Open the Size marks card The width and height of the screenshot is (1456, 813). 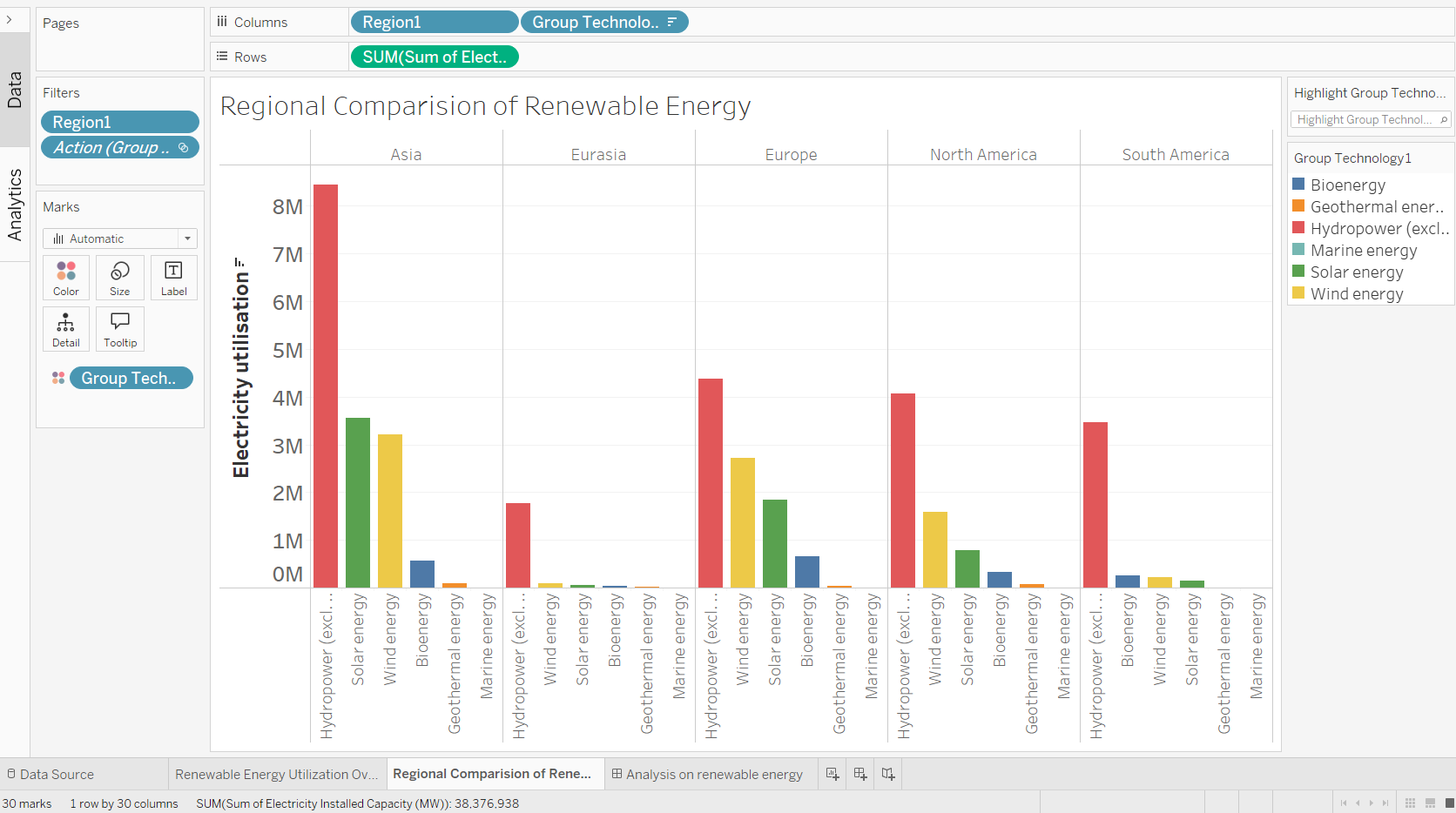[120, 278]
